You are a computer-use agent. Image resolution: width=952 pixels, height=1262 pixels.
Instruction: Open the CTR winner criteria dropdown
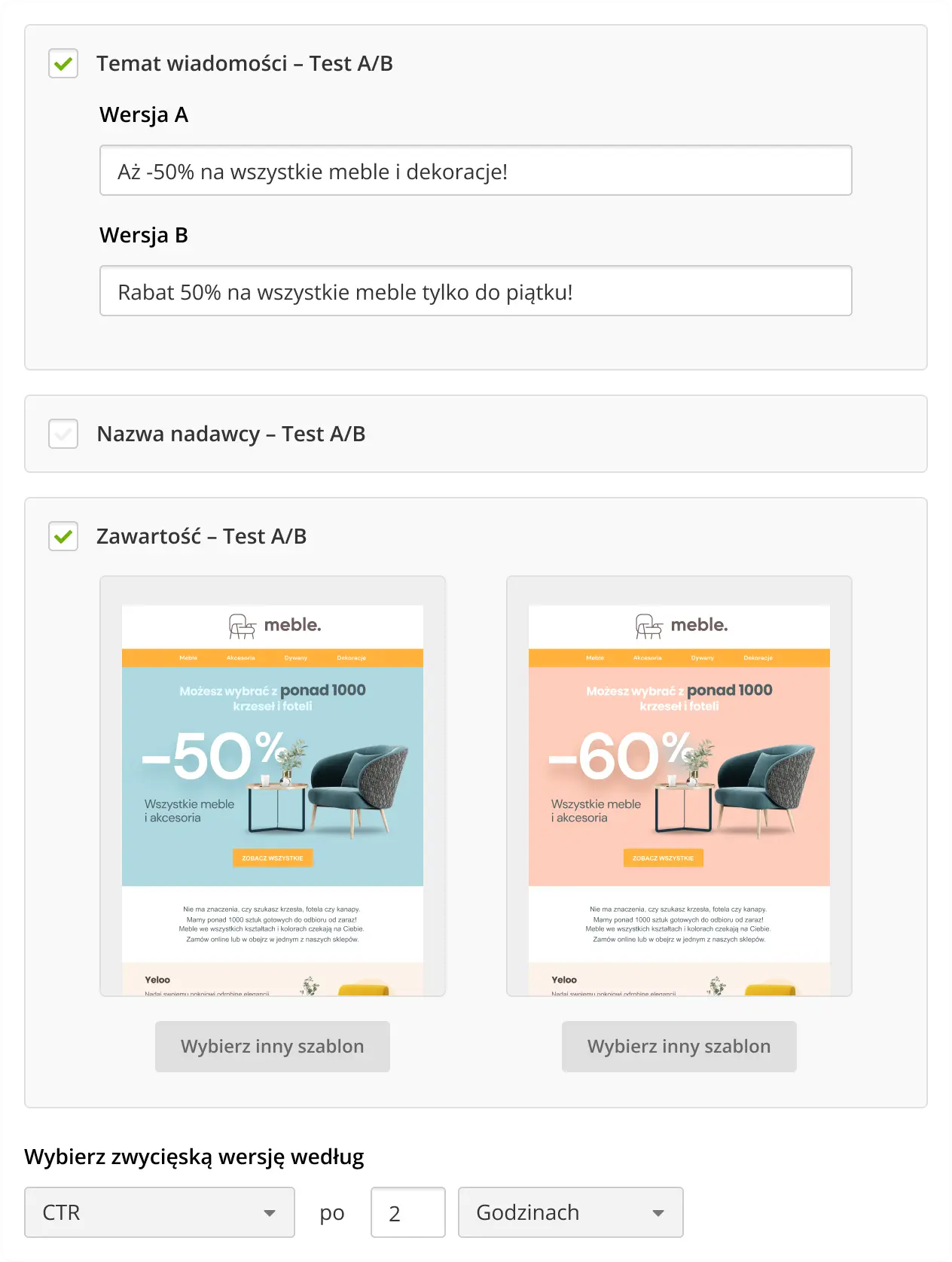[159, 1212]
